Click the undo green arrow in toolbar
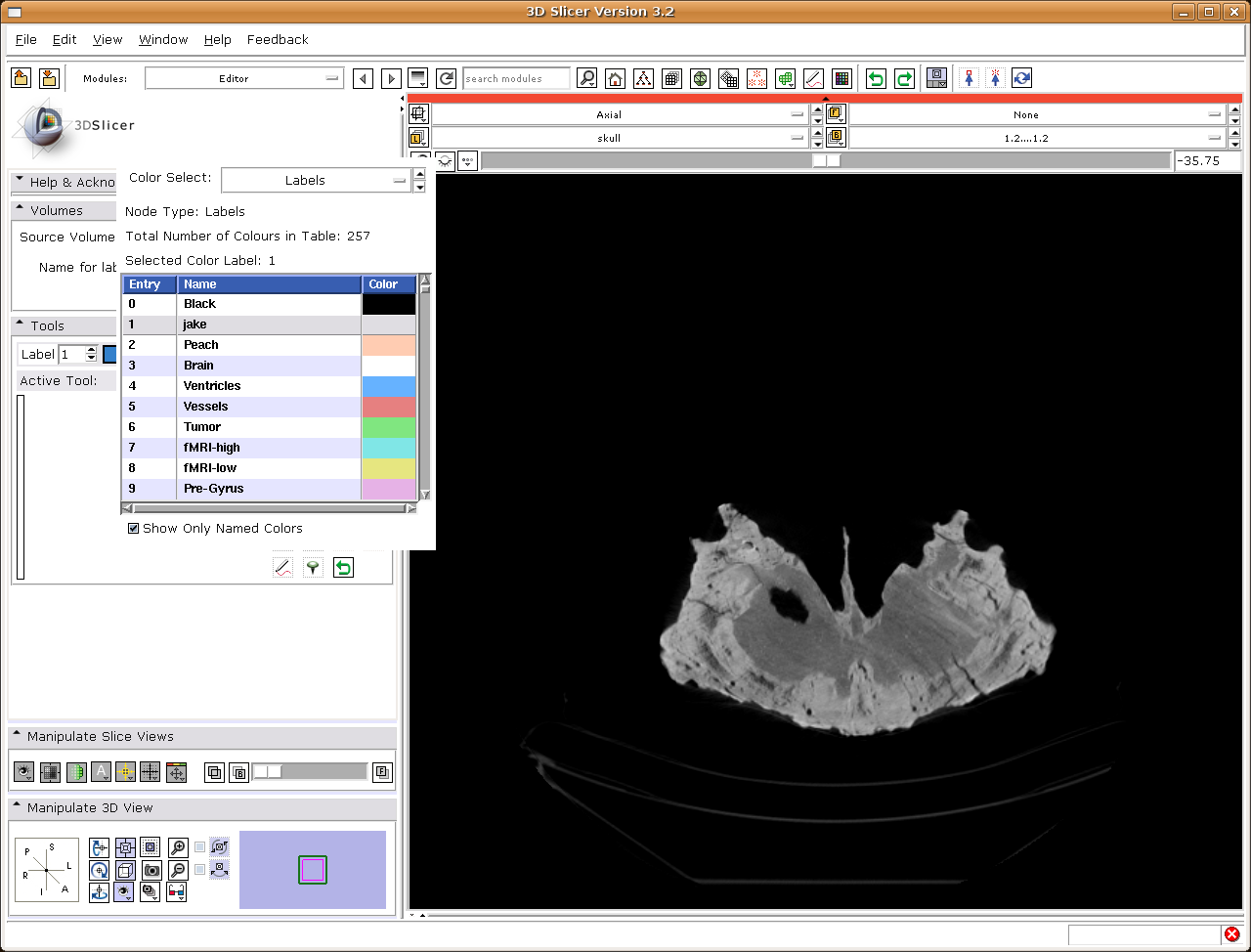1251x952 pixels. (x=877, y=78)
